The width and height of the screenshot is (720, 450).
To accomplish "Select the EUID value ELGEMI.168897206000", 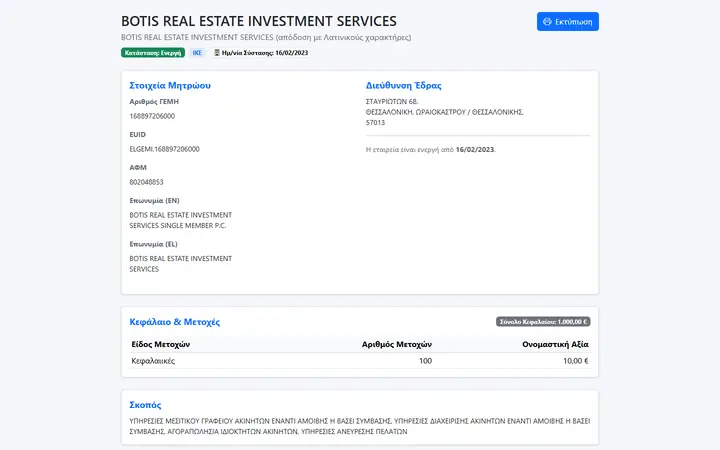I will [x=164, y=149].
